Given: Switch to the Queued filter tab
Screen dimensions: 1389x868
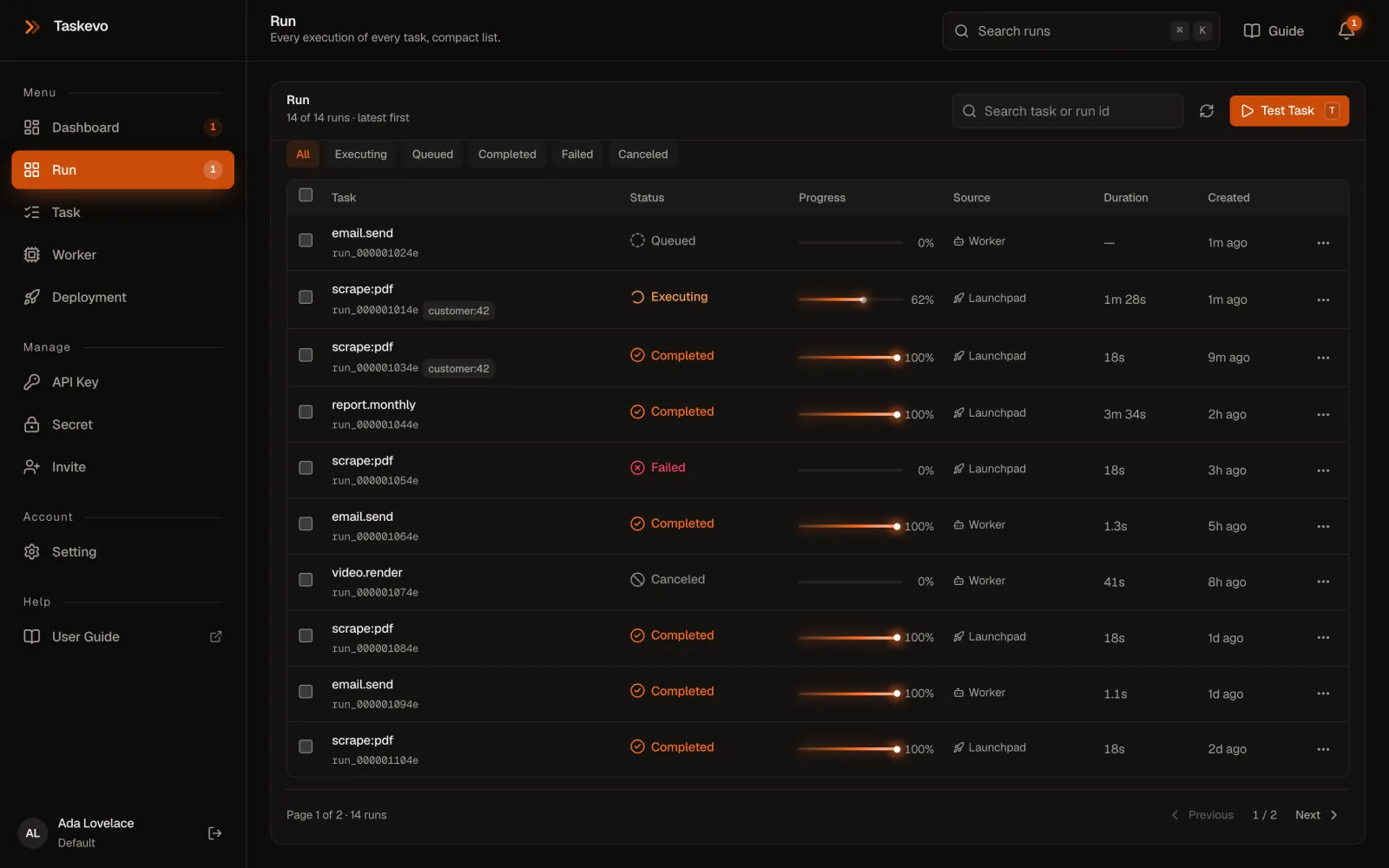Looking at the screenshot, I should [432, 155].
